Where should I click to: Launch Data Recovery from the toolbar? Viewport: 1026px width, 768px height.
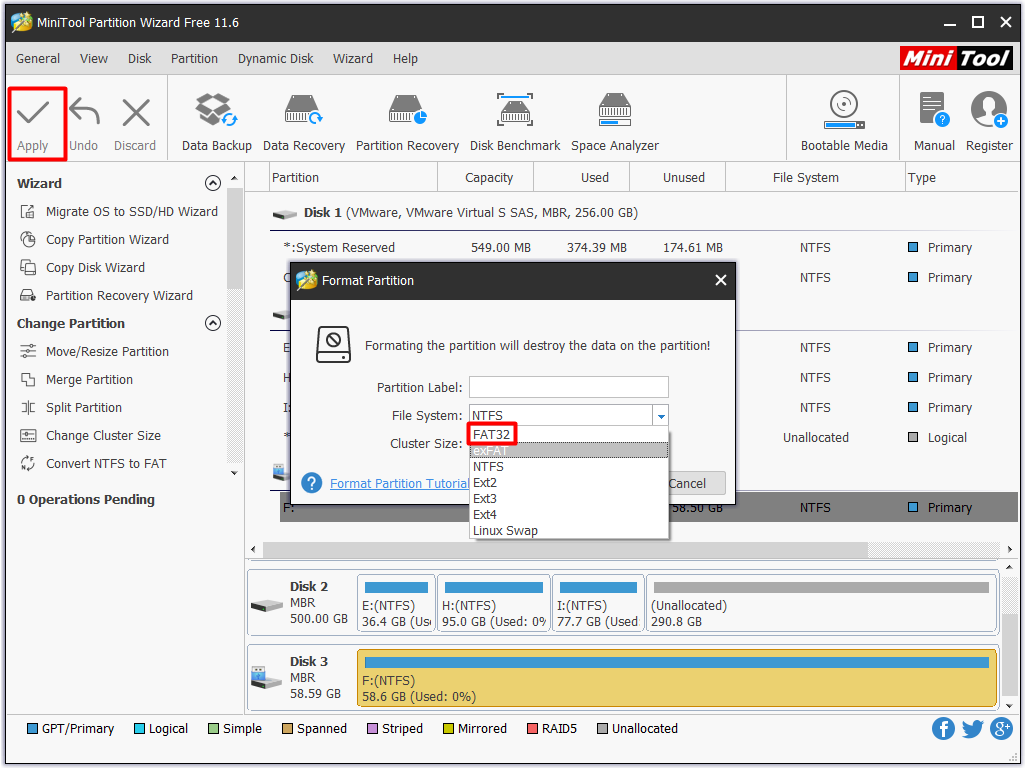tap(303, 110)
